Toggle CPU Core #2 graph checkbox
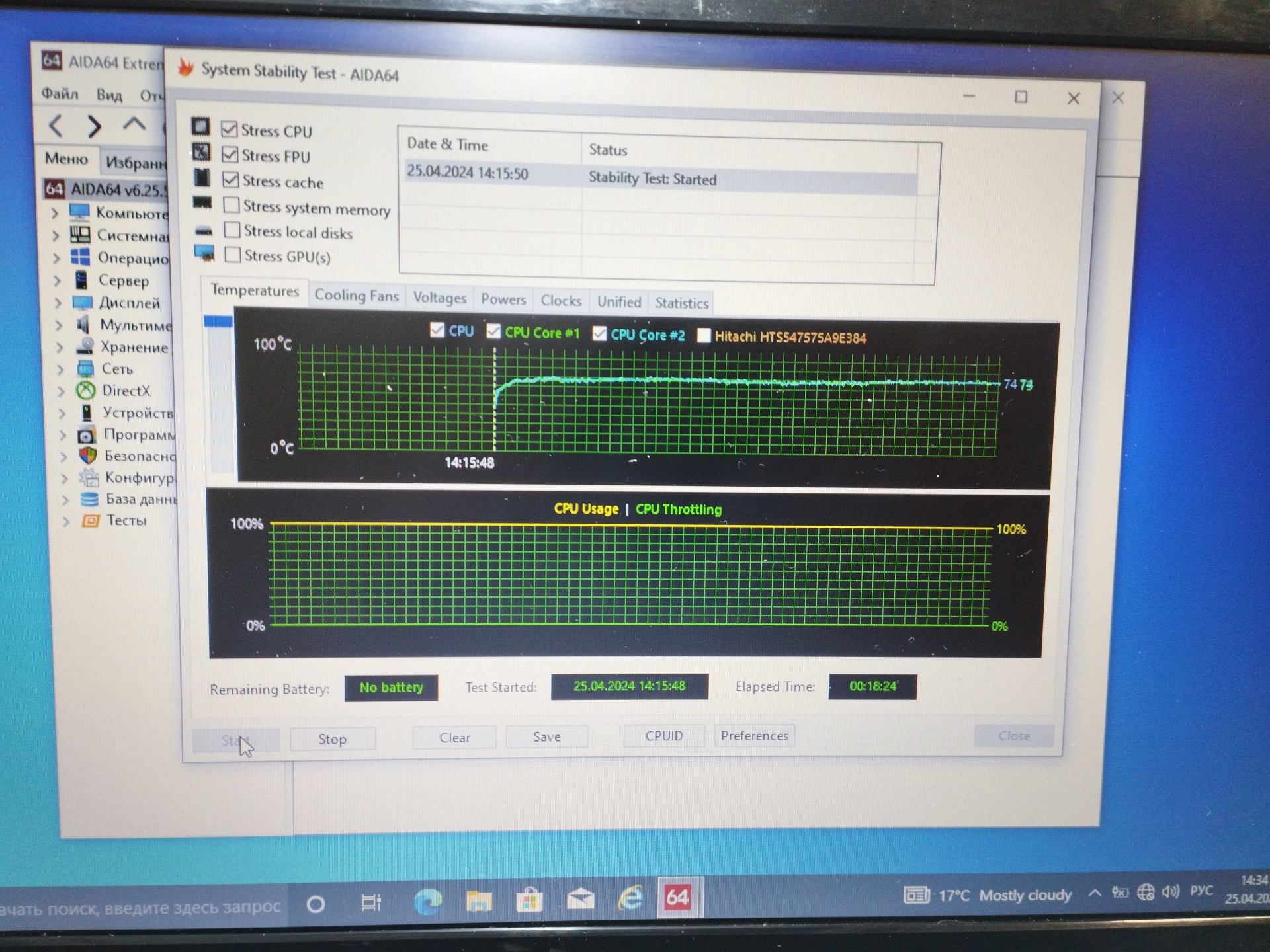The width and height of the screenshot is (1270, 952). [x=600, y=333]
